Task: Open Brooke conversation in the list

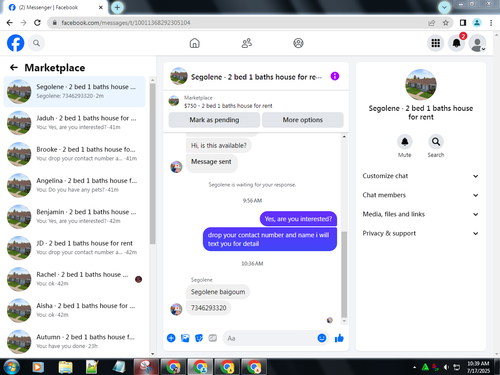Action: tap(74, 154)
